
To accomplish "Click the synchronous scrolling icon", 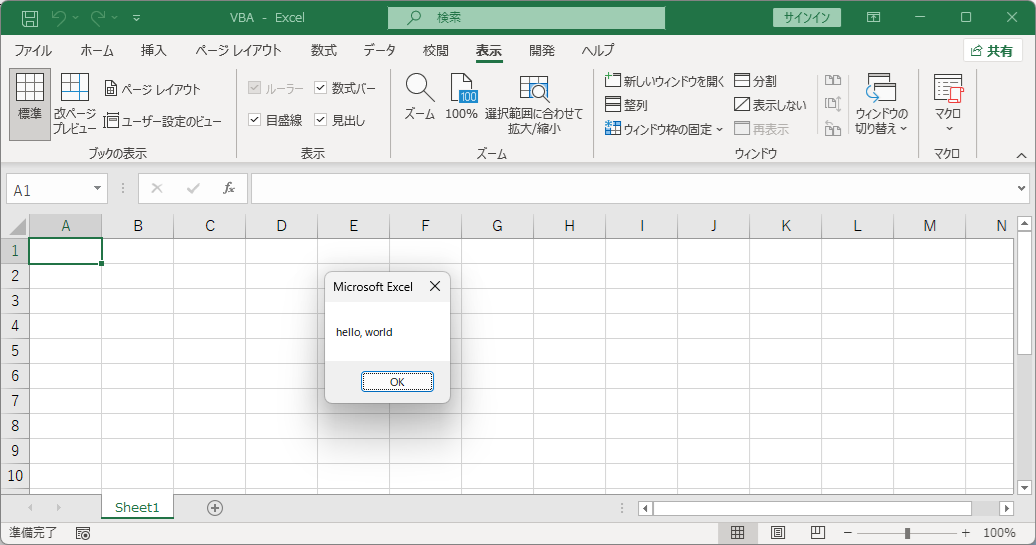I will (x=833, y=104).
